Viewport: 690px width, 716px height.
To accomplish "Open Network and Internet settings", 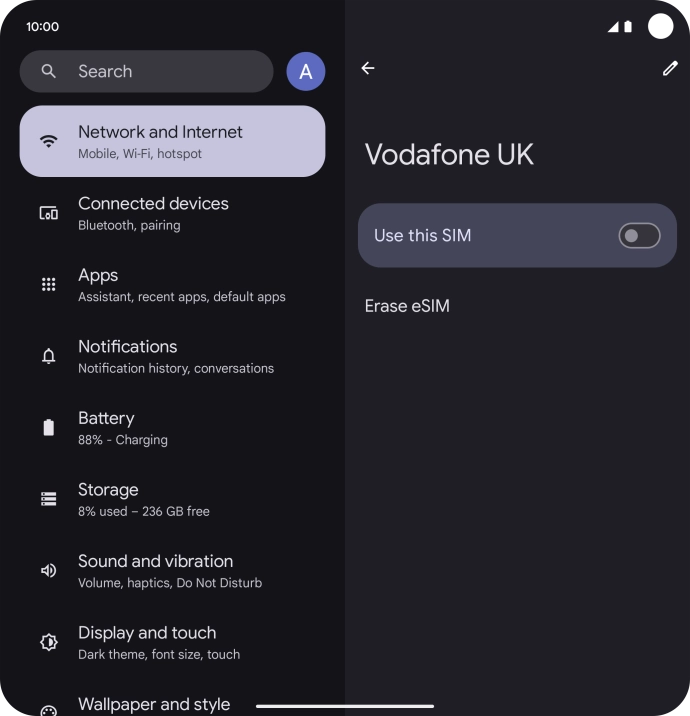I will click(x=172, y=141).
